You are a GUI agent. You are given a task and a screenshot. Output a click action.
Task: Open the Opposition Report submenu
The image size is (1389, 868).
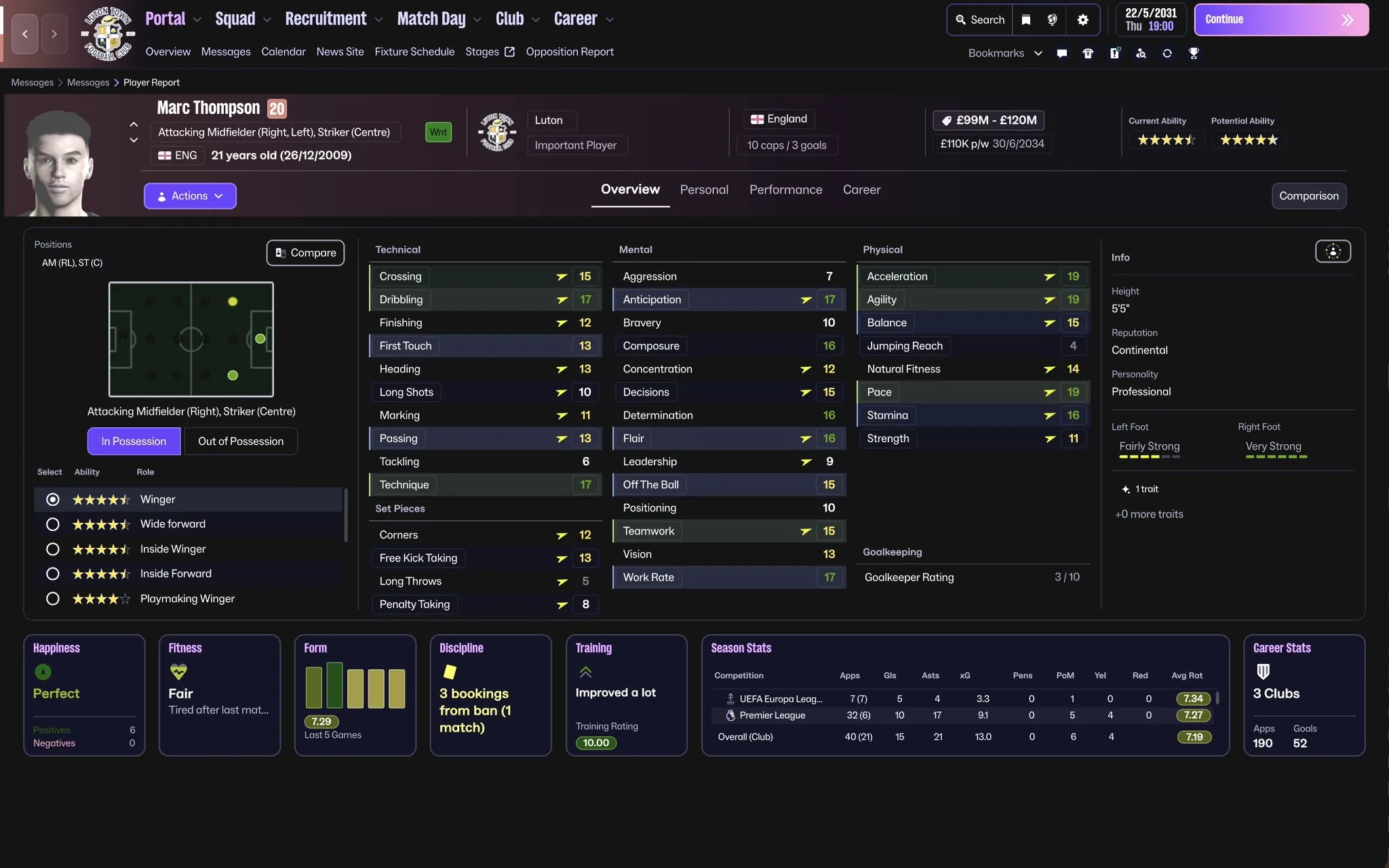569,52
